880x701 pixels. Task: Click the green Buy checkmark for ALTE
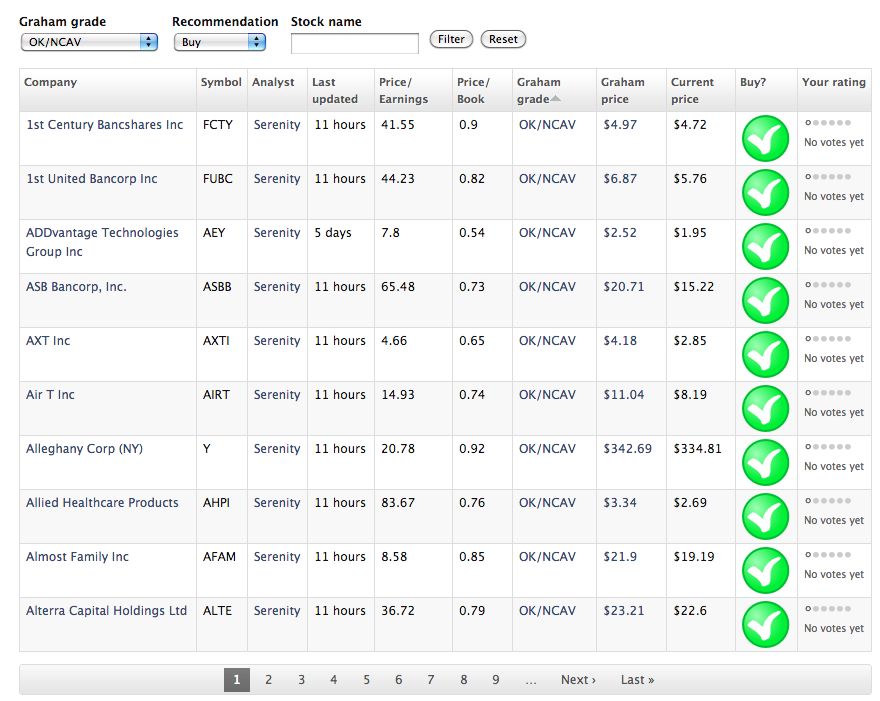pos(765,624)
